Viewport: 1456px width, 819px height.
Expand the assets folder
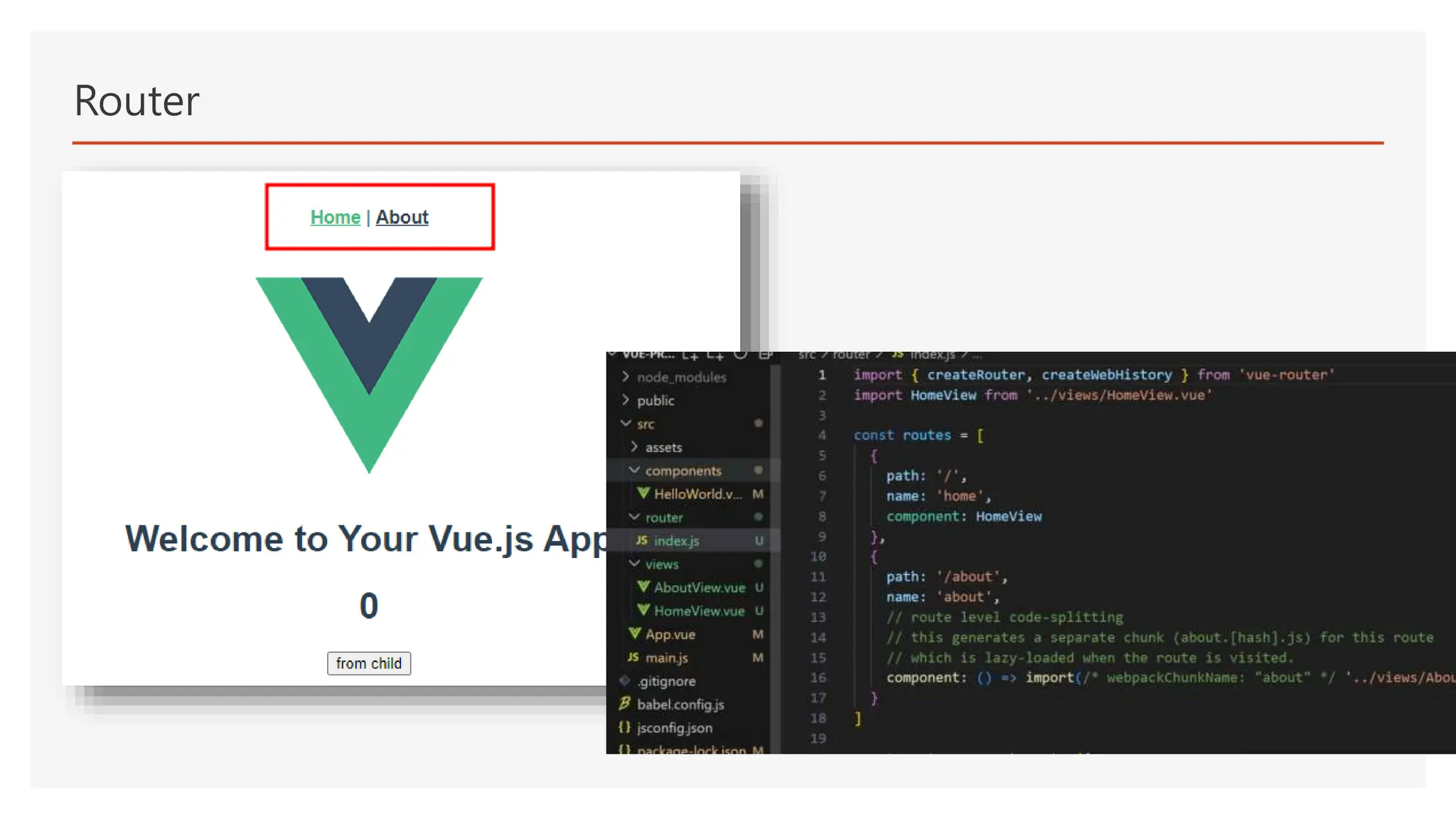[x=634, y=447]
